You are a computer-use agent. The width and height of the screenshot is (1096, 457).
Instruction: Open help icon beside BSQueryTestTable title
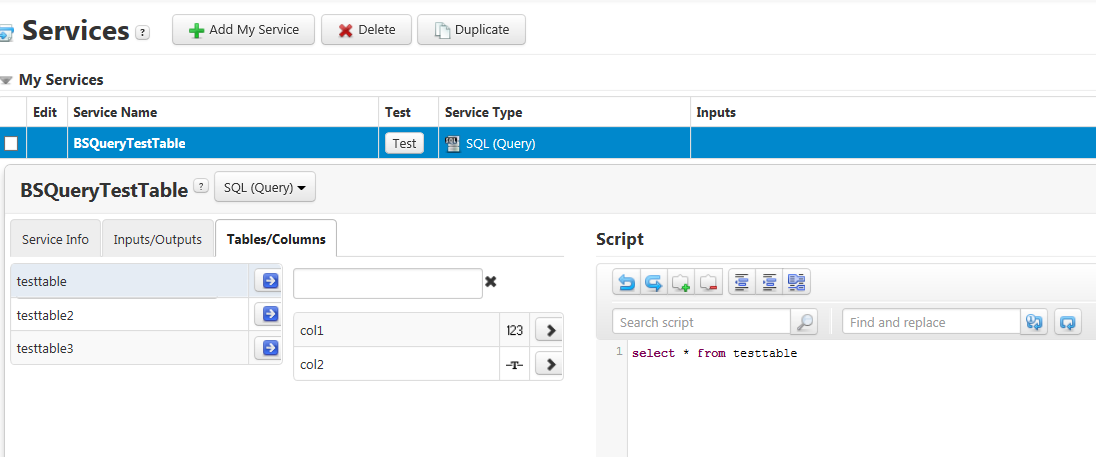click(201, 186)
